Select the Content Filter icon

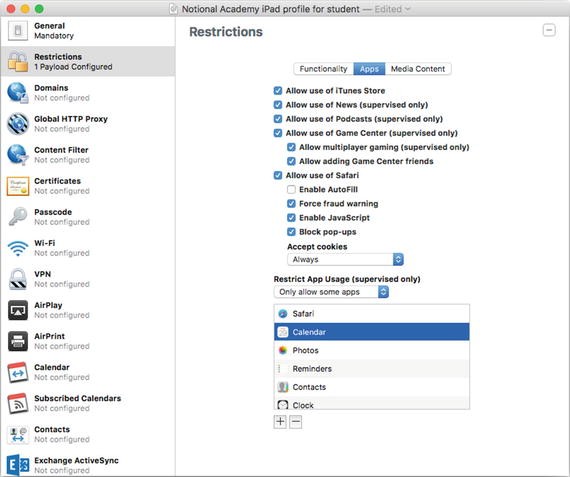(18, 155)
